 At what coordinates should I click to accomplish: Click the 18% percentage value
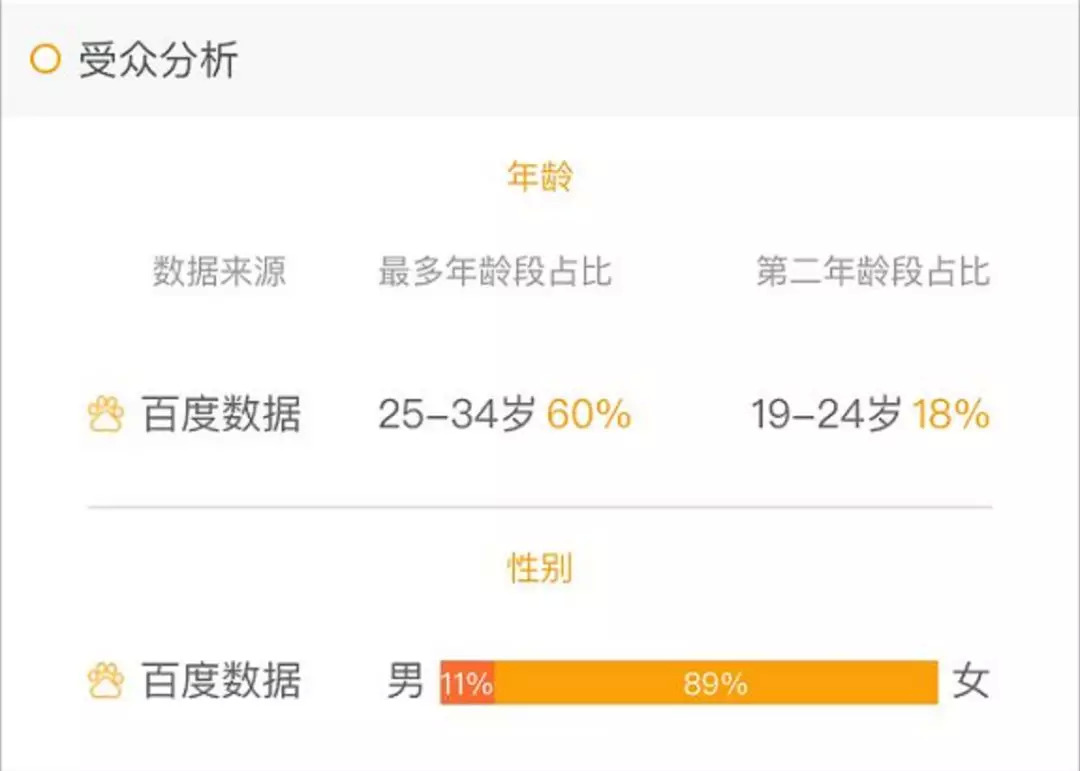coord(951,415)
